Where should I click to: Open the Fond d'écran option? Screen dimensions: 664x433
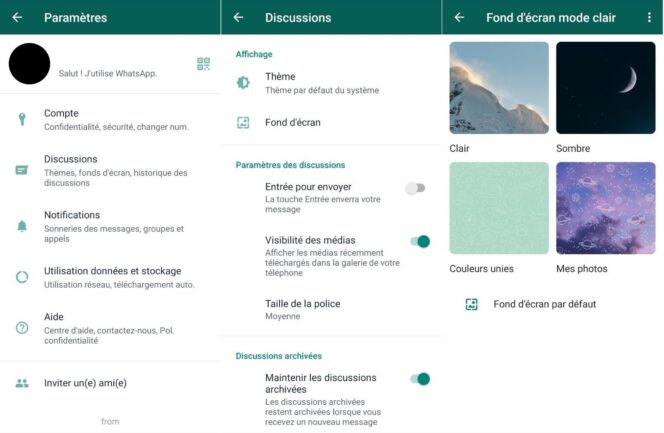332,123
